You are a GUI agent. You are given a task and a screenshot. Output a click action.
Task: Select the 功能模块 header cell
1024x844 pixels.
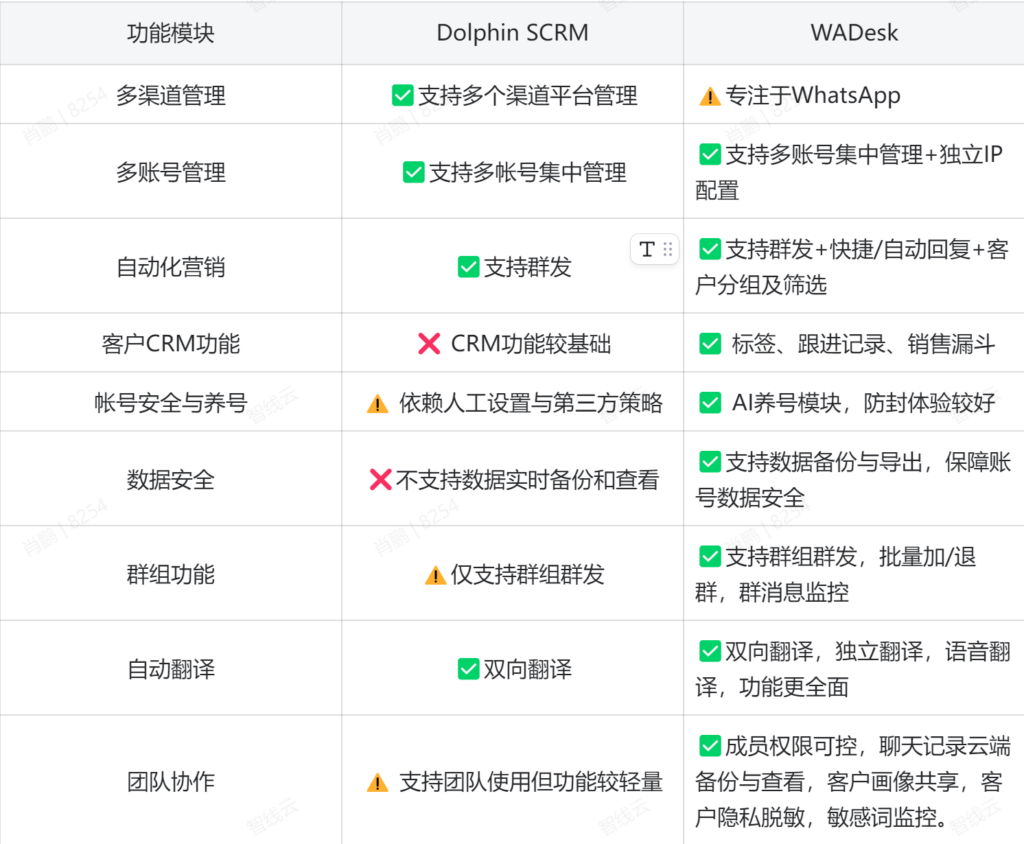pos(171,33)
